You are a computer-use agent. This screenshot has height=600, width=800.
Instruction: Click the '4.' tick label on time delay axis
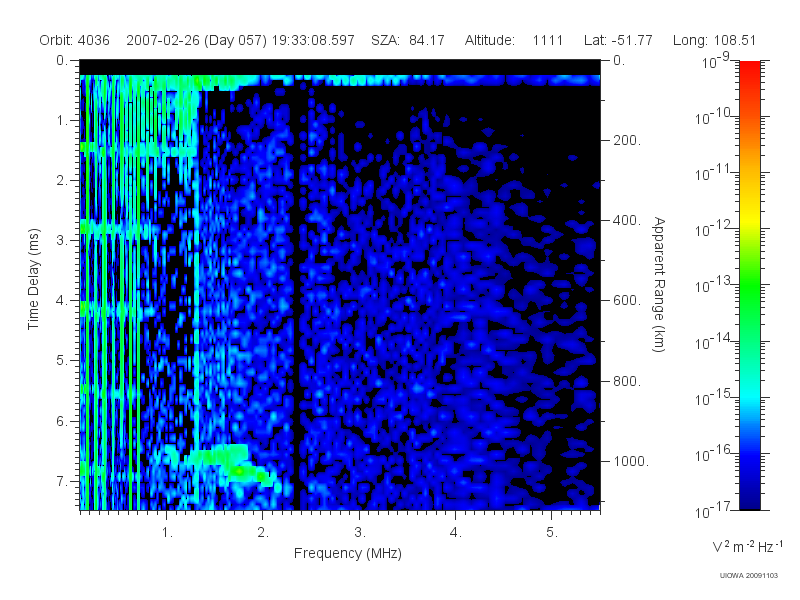[x=62, y=301]
